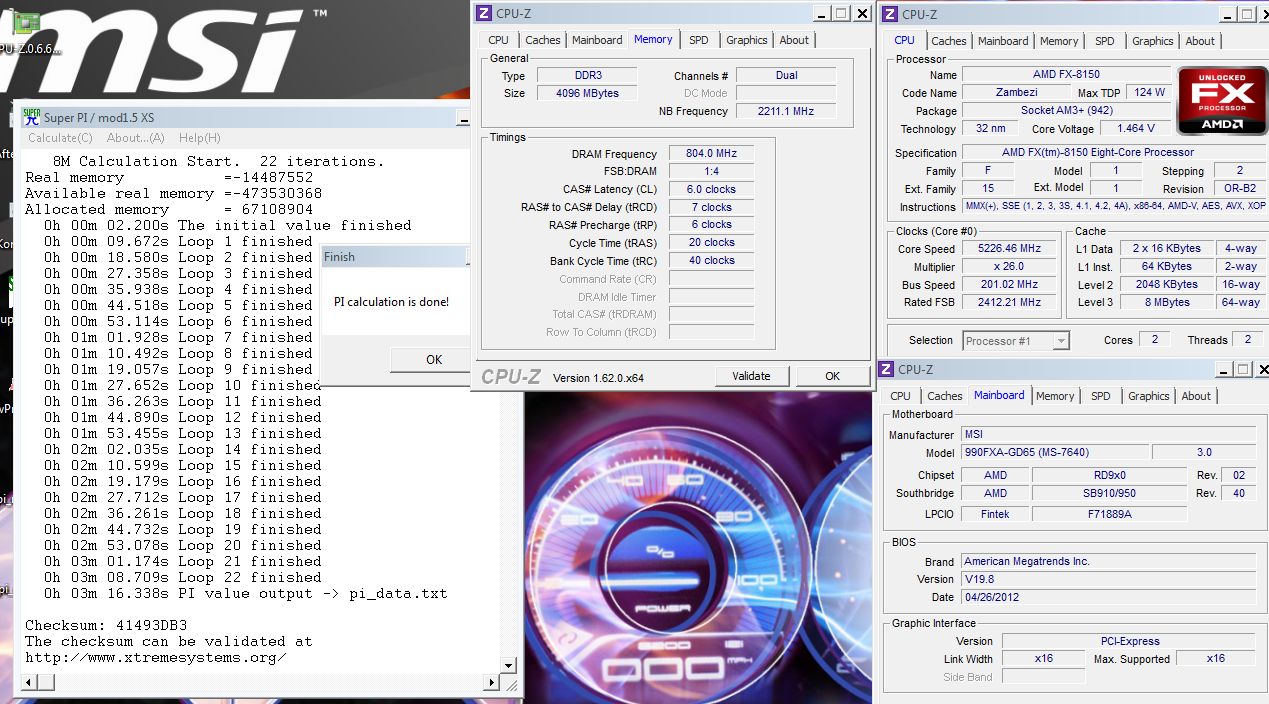Open the Caches tab in the top-right CPU-Z window
The image size is (1269, 704).
pyautogui.click(x=948, y=41)
